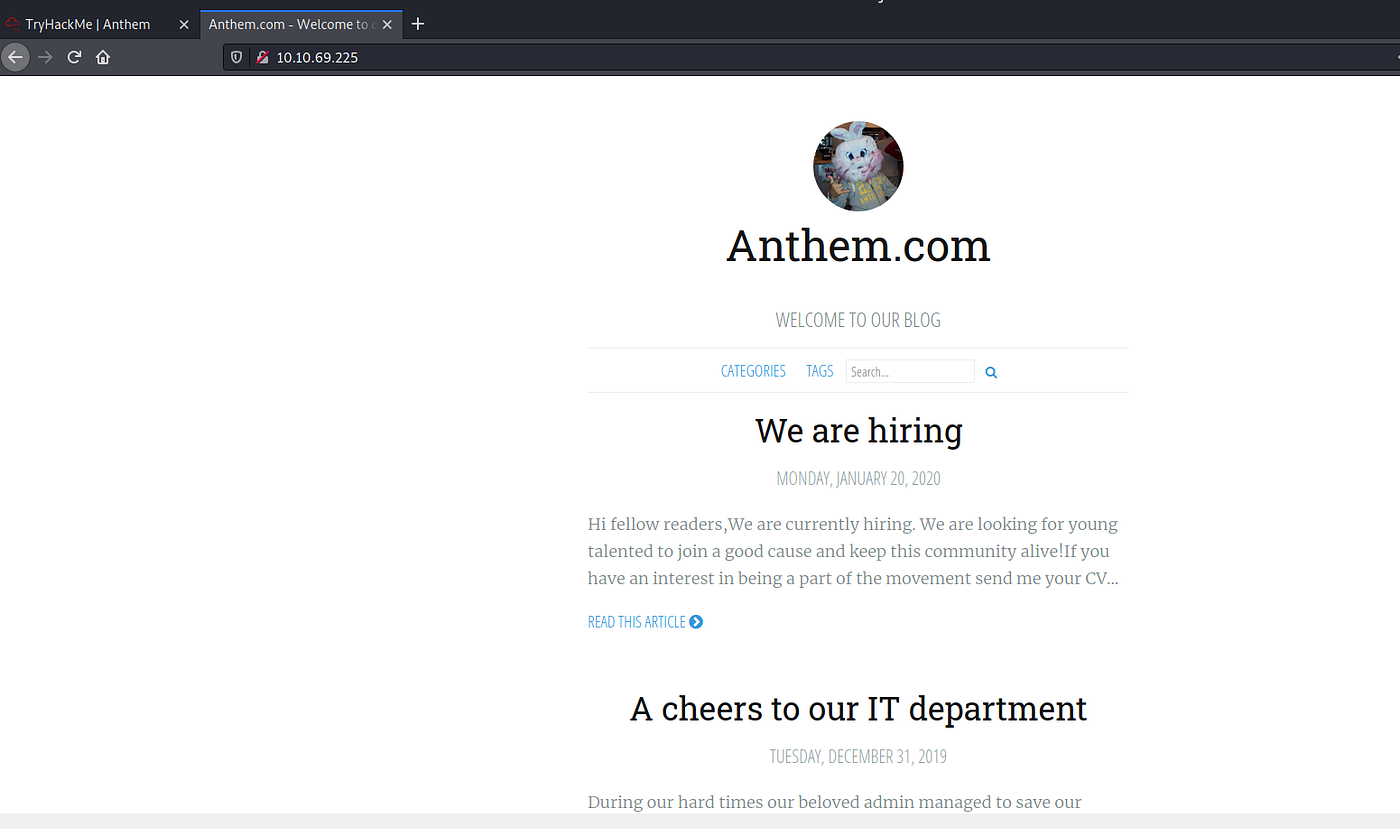Viewport: 1400px width, 829px height.
Task: Switch to the TryHackMe | Anthem tab
Action: 98,24
